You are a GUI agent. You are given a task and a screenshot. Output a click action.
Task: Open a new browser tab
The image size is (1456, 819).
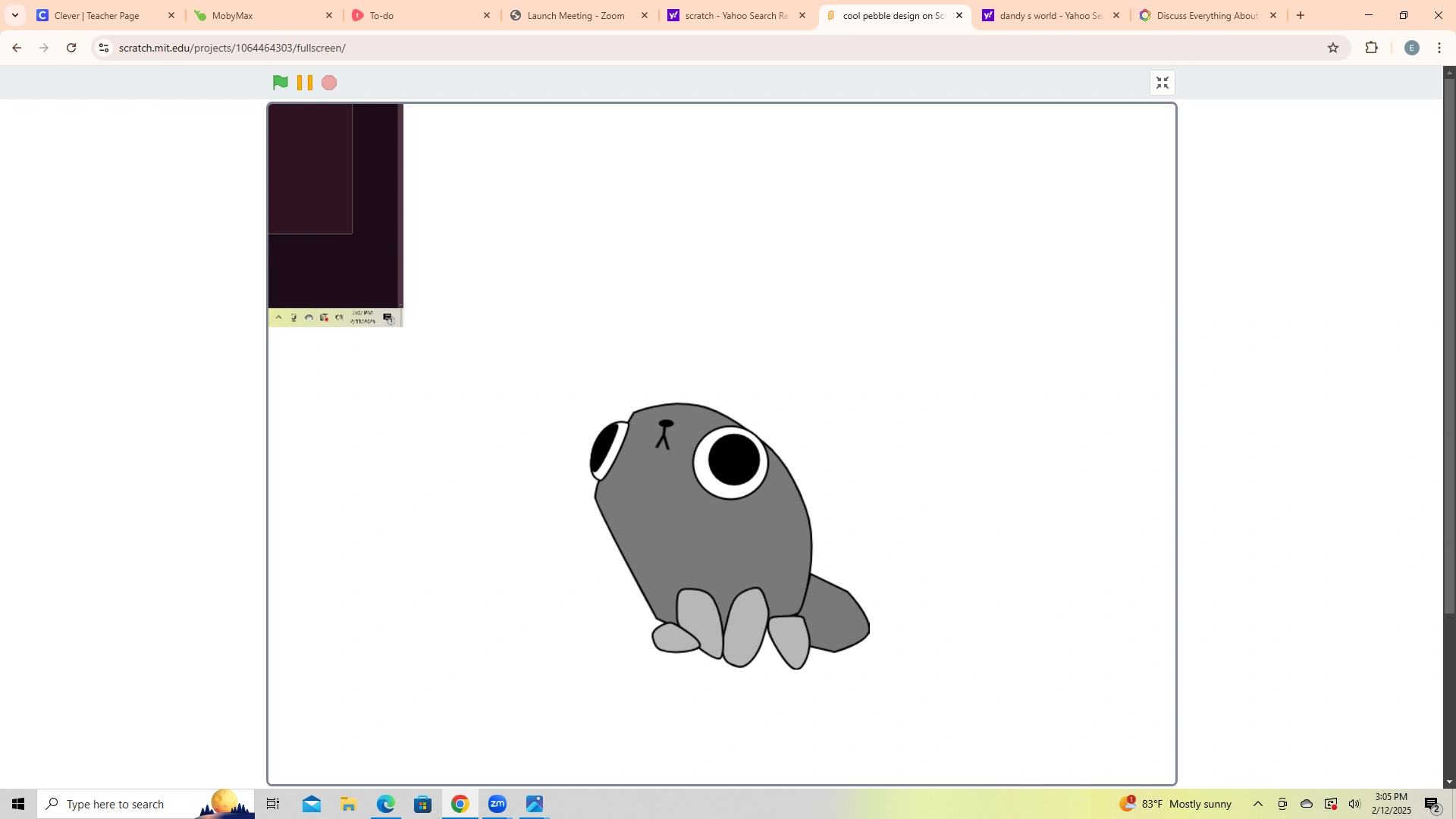(1301, 15)
